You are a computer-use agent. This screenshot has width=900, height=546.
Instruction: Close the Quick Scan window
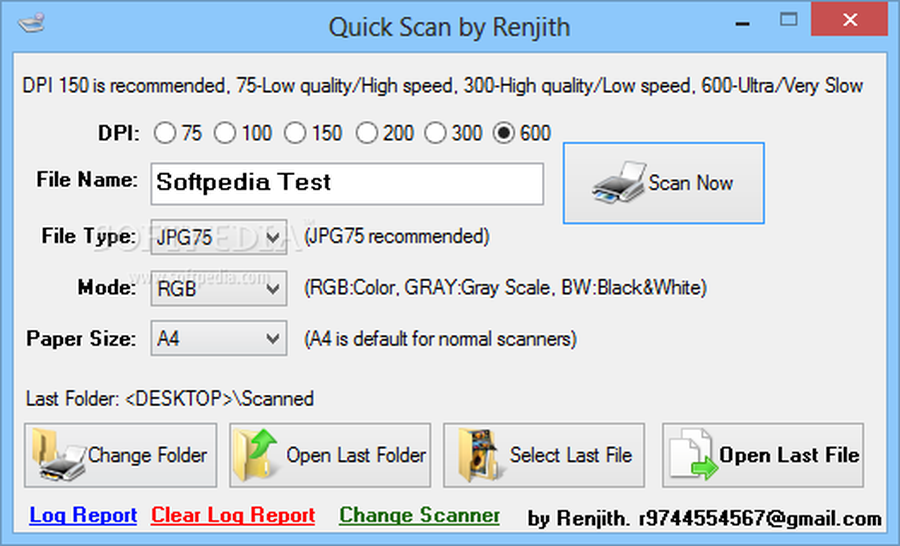(850, 20)
